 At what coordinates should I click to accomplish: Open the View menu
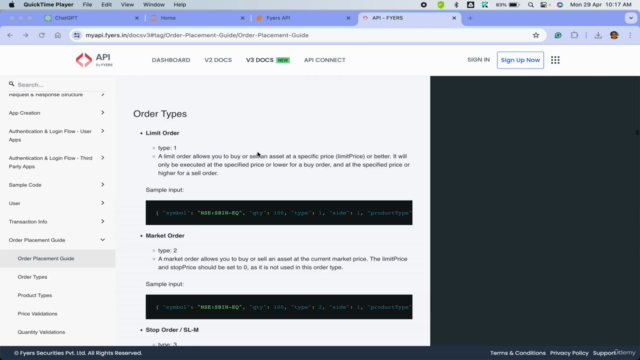point(127,4)
